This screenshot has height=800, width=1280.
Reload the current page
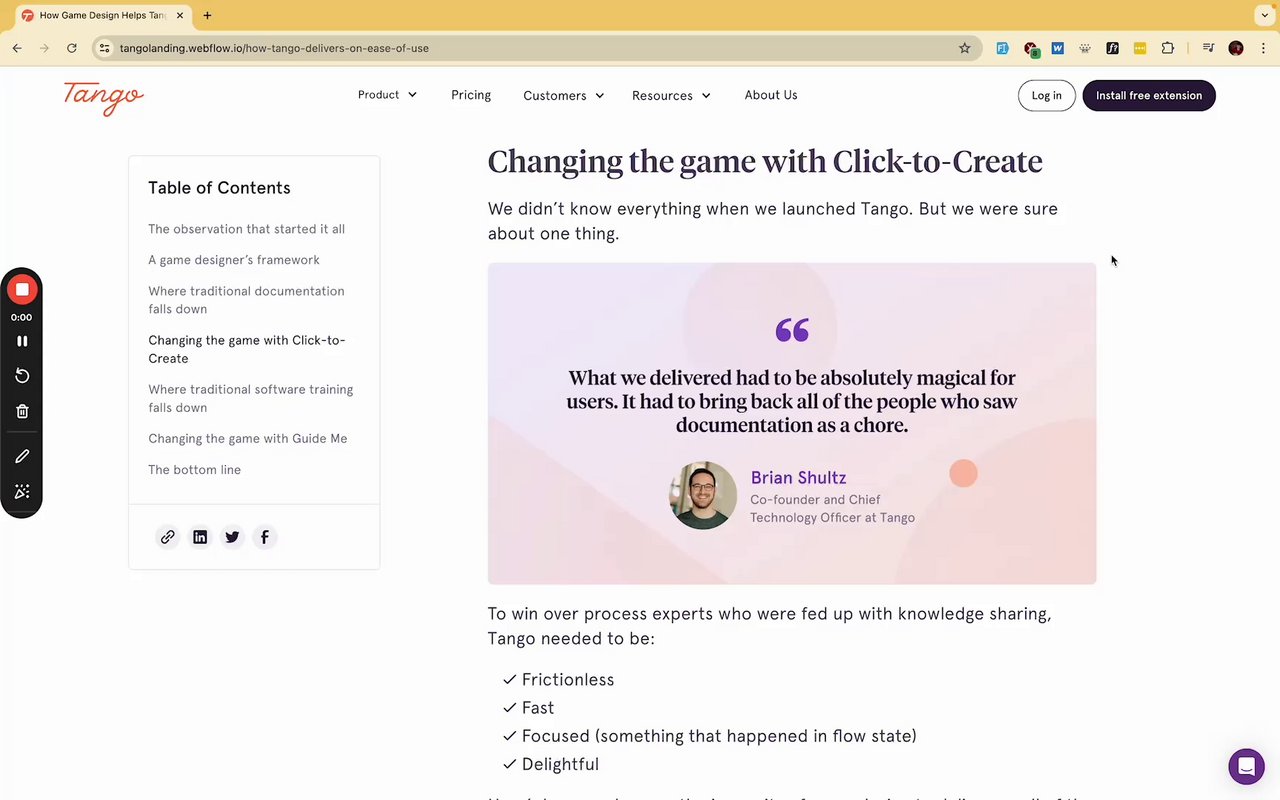(72, 48)
